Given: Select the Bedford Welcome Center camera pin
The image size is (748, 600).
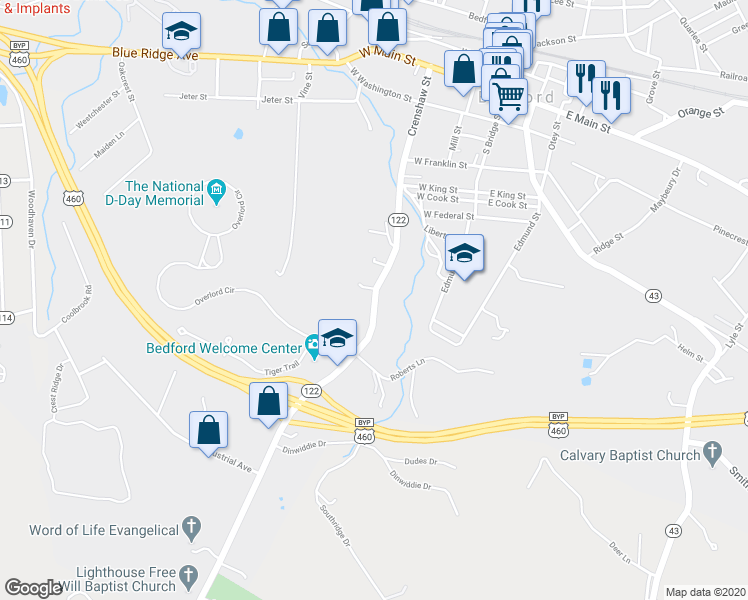Looking at the screenshot, I should [312, 347].
